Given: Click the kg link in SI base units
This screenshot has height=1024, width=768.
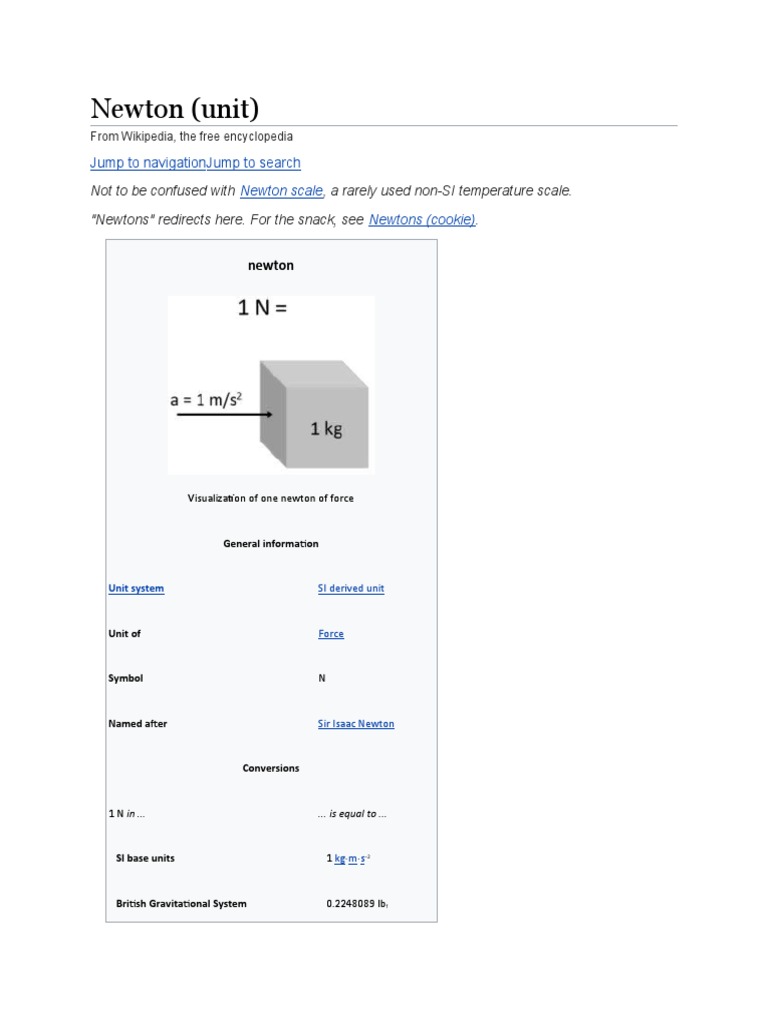Looking at the screenshot, I should 340,858.
